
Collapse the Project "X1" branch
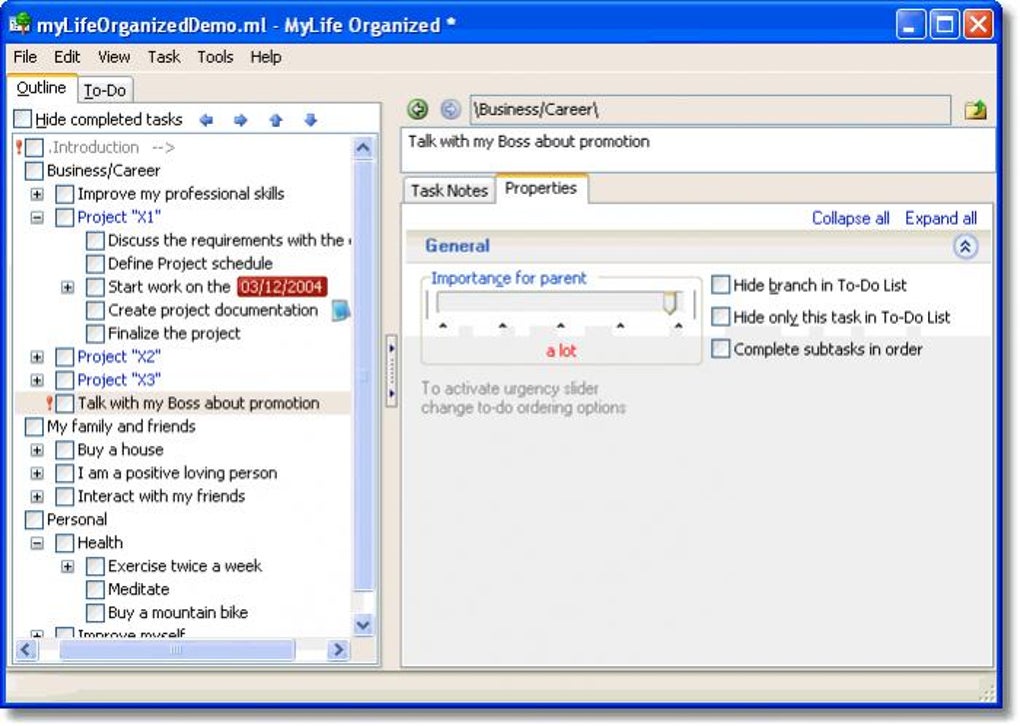click(37, 218)
